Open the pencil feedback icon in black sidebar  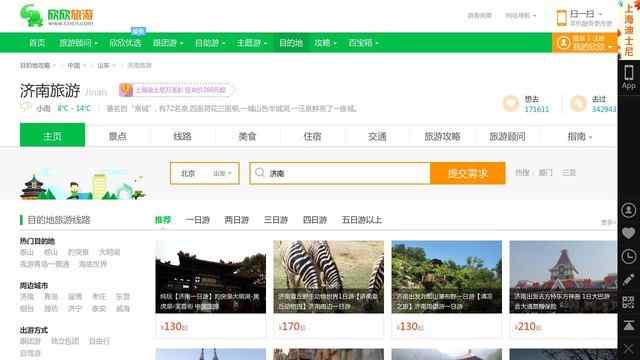[629, 280]
